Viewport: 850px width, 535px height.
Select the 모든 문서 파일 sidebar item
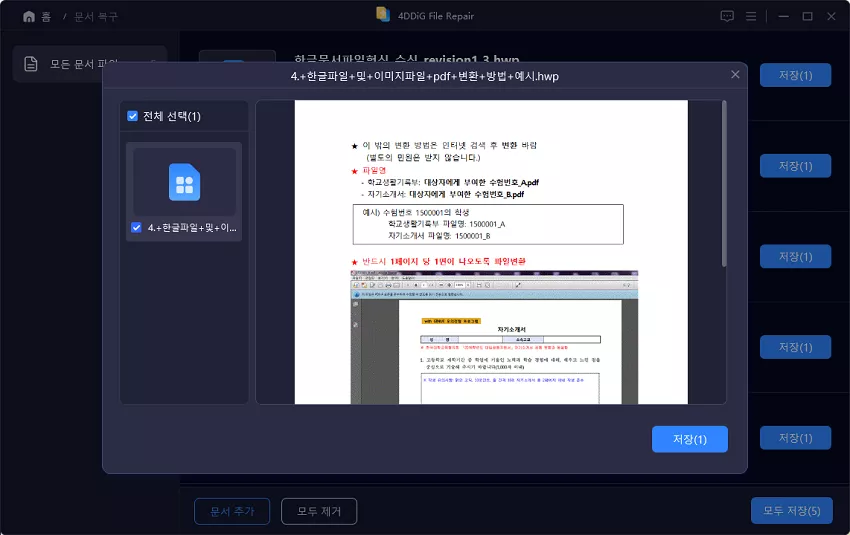coord(89,64)
